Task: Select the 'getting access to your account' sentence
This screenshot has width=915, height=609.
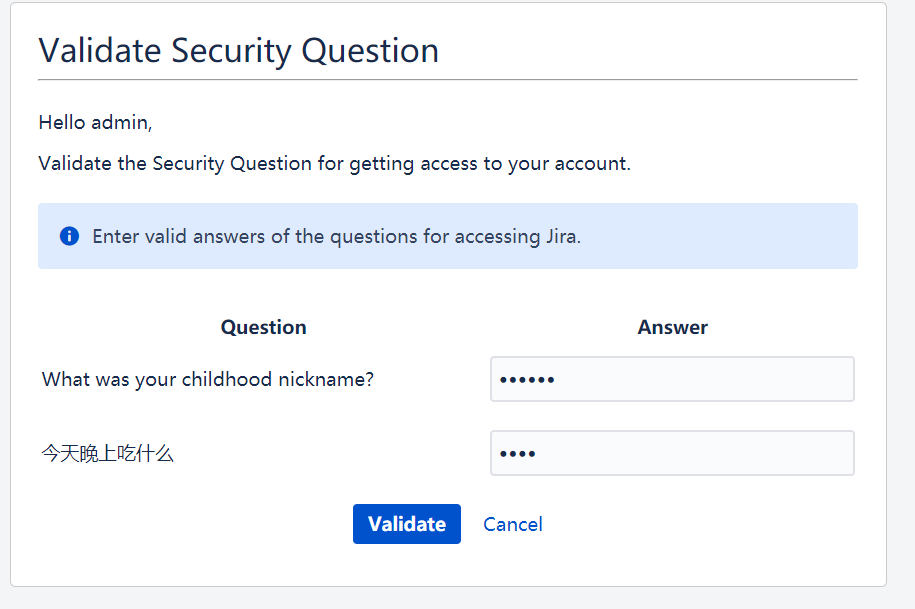Action: [334, 163]
